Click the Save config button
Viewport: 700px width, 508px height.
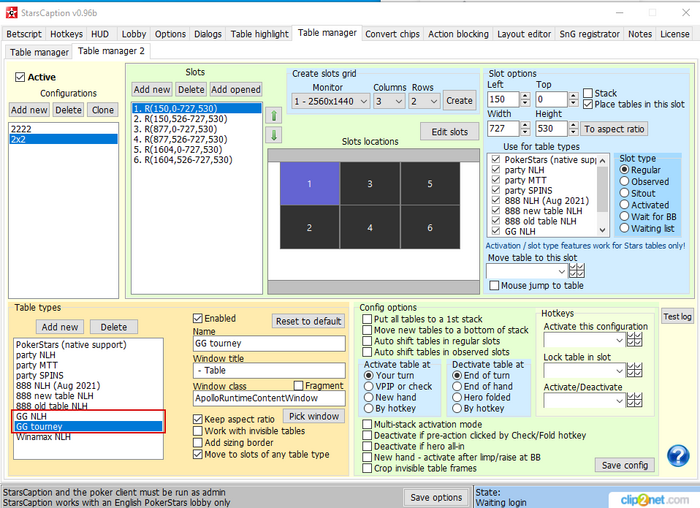coord(625,465)
